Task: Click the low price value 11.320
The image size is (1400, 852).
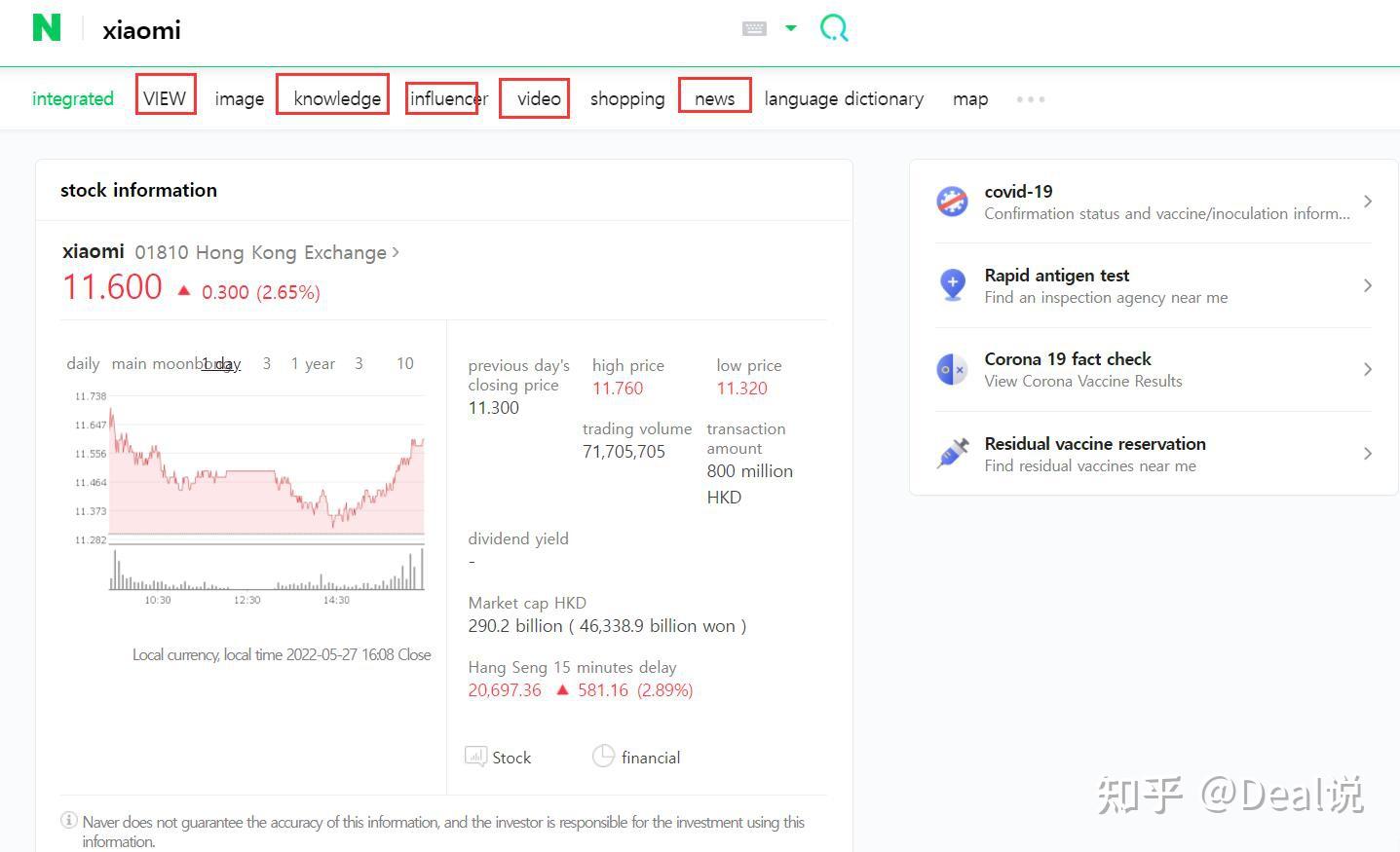Action: [742, 389]
